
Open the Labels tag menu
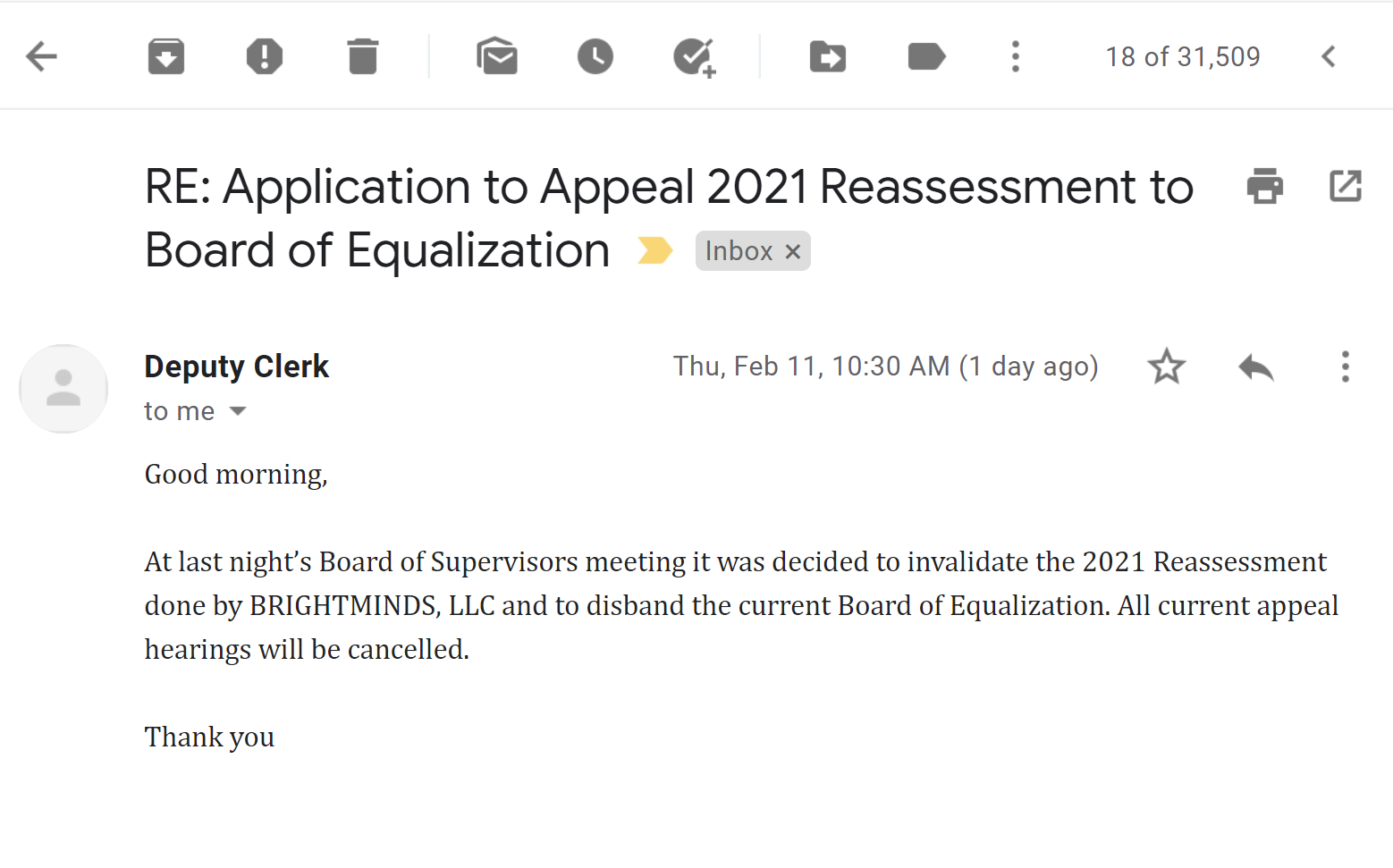pos(926,56)
